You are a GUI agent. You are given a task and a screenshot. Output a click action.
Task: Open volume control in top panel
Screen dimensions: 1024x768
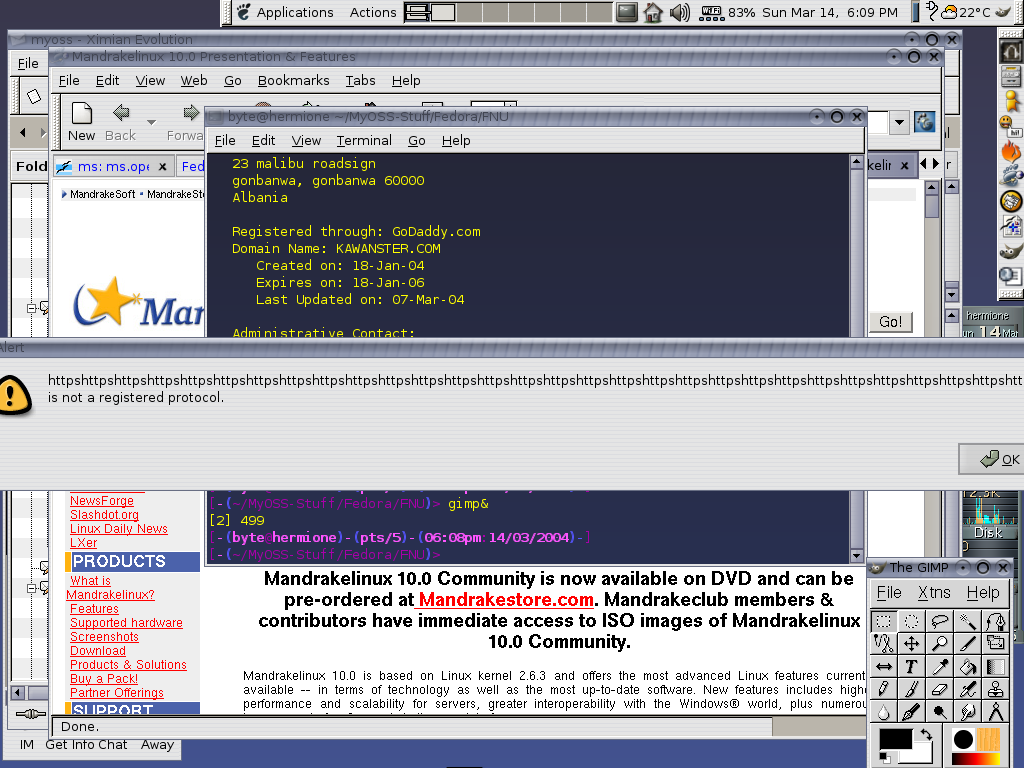click(680, 12)
